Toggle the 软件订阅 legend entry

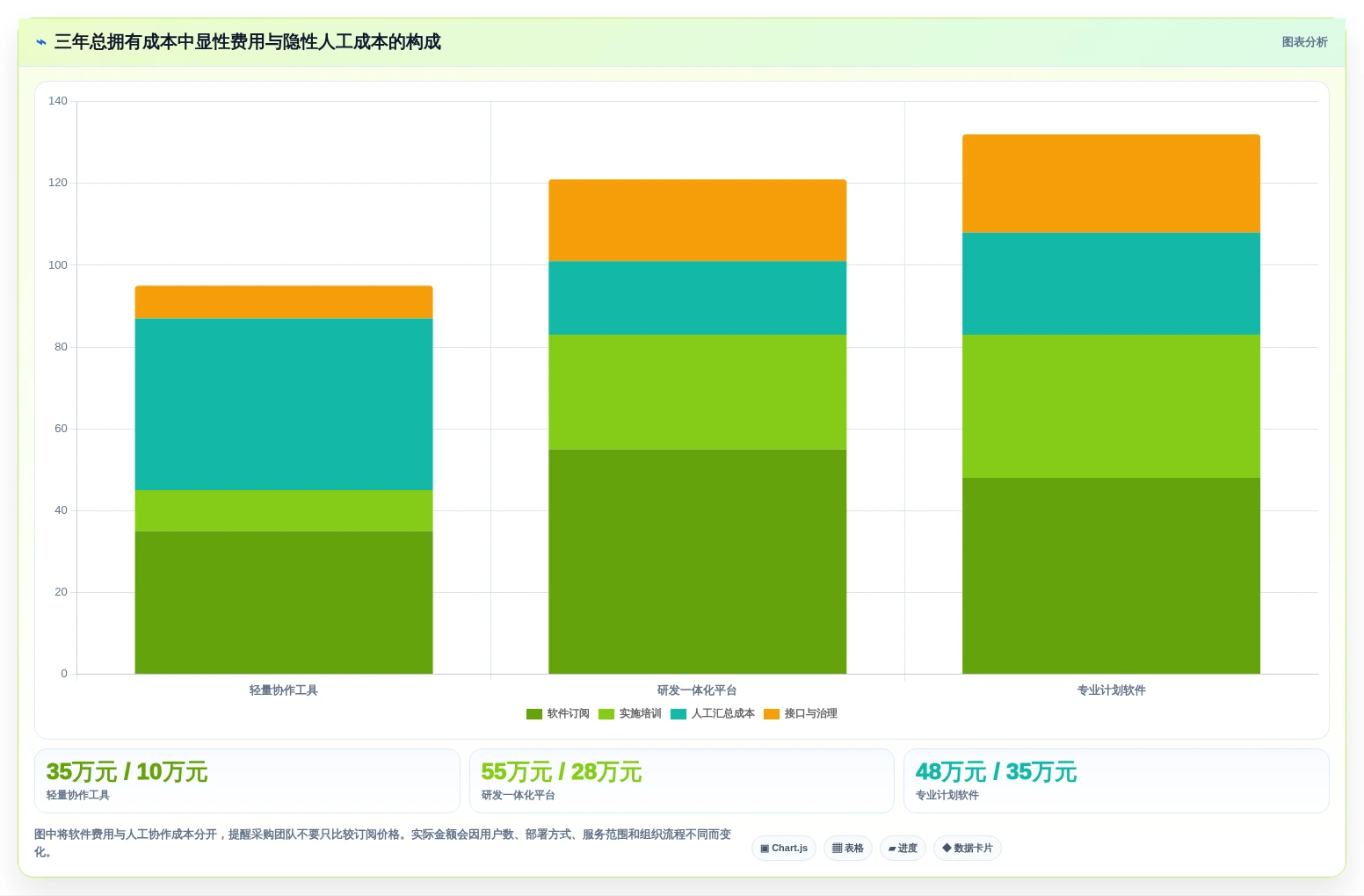click(558, 713)
